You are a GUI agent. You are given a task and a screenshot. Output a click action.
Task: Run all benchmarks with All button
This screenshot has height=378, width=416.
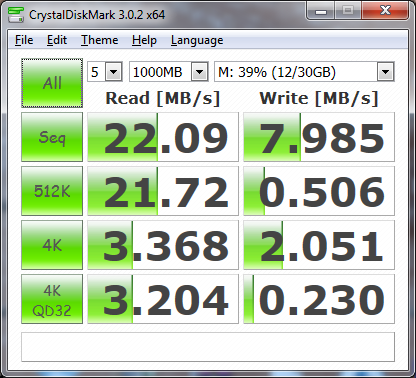coord(52,83)
